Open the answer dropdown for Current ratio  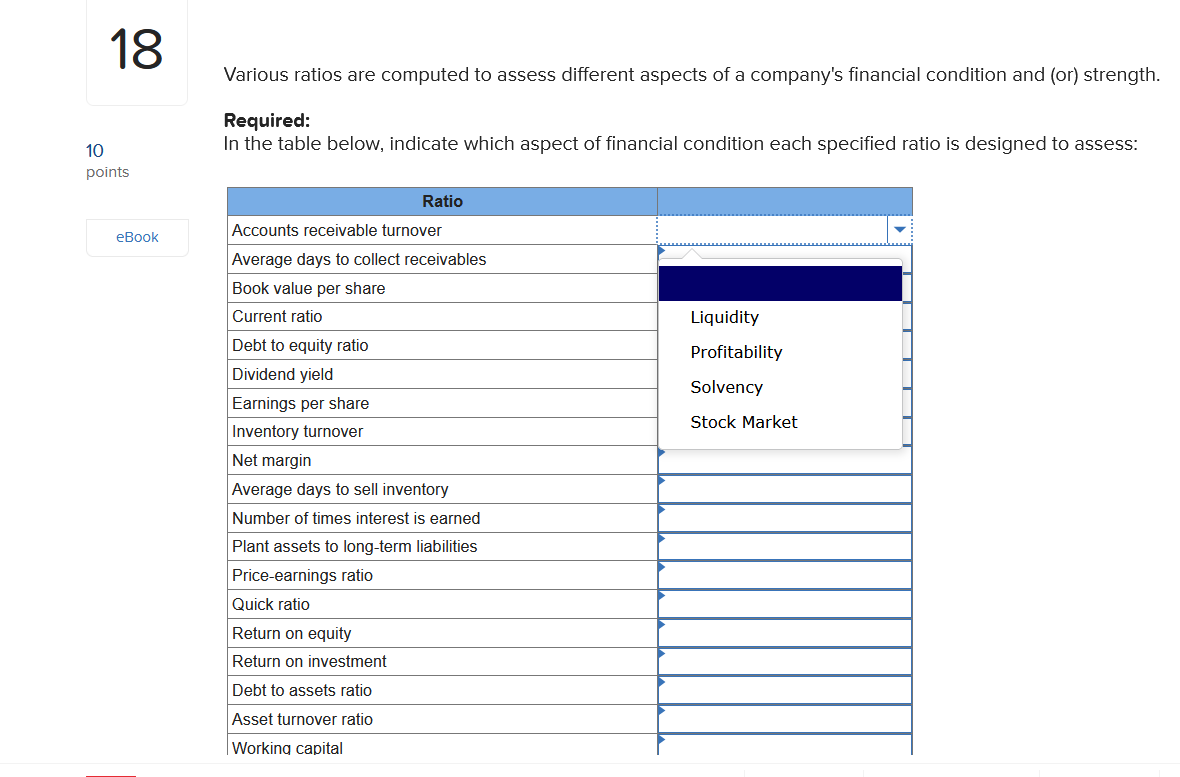coord(785,316)
